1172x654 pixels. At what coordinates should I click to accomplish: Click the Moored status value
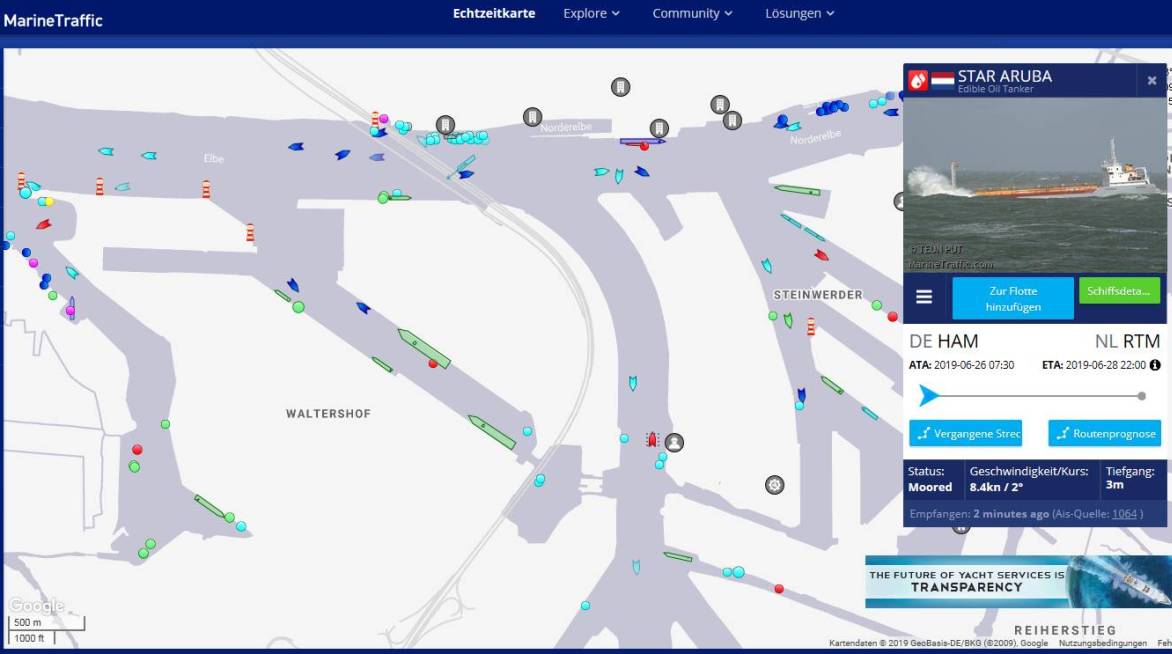930,487
